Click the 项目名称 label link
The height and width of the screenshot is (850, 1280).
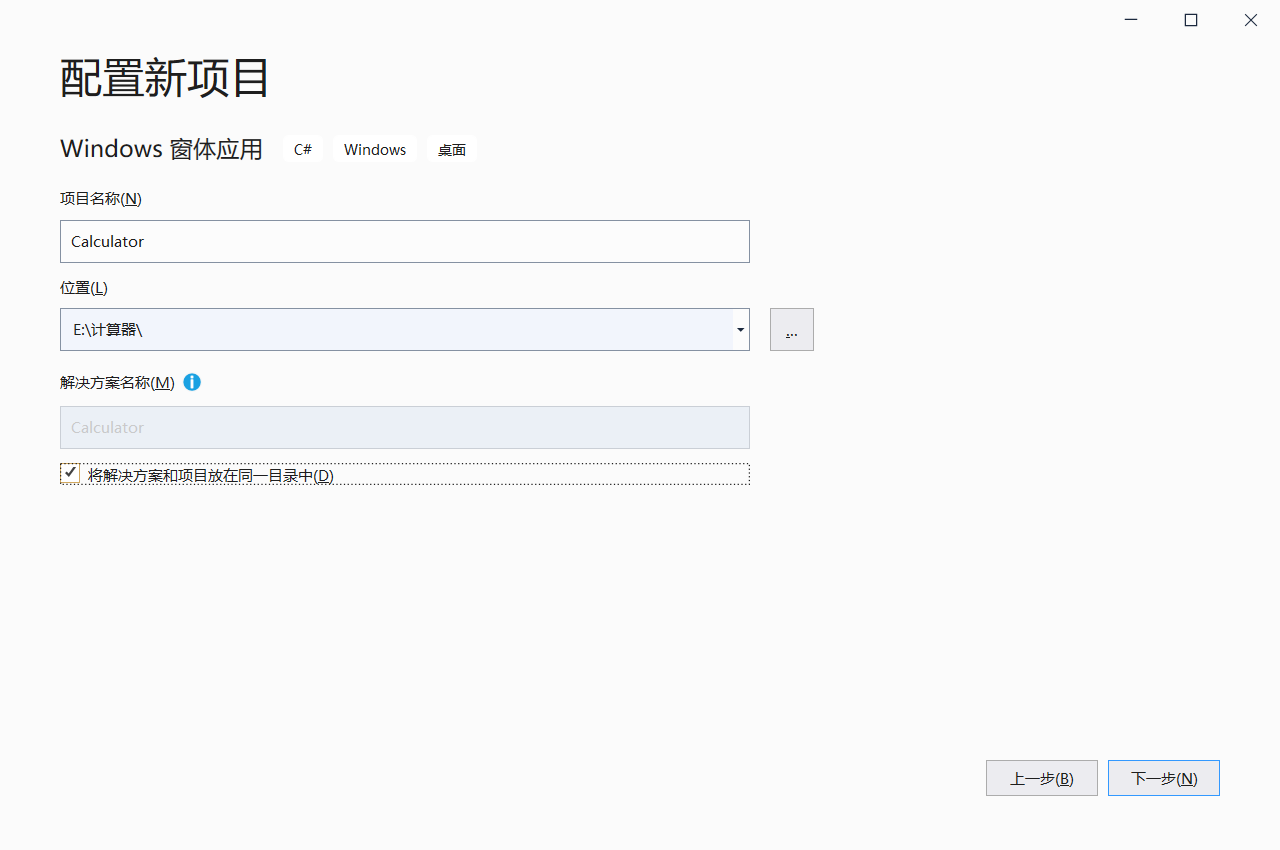pos(100,198)
